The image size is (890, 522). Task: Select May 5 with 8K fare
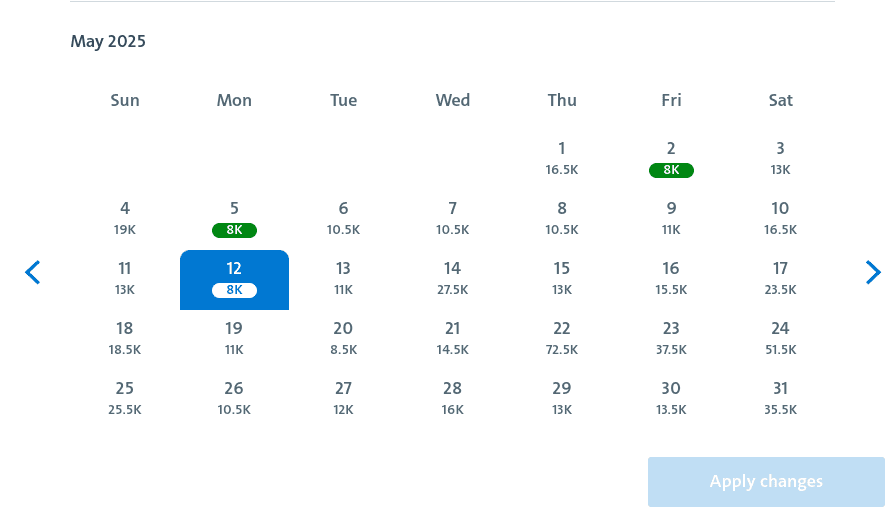pyautogui.click(x=234, y=219)
